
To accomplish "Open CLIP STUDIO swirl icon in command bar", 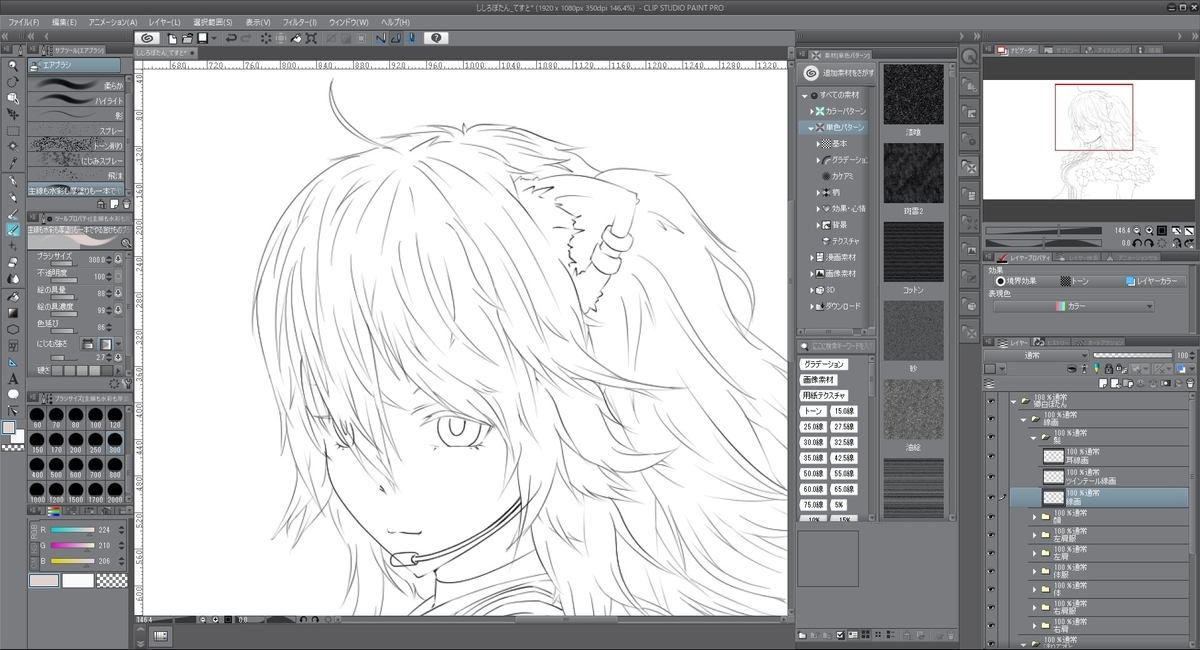I will click(x=147, y=38).
